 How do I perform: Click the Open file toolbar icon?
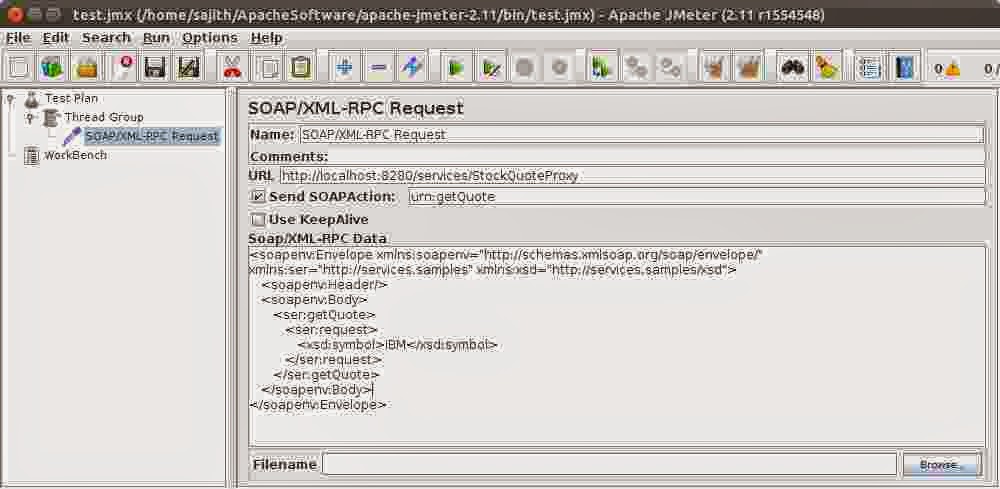86,66
